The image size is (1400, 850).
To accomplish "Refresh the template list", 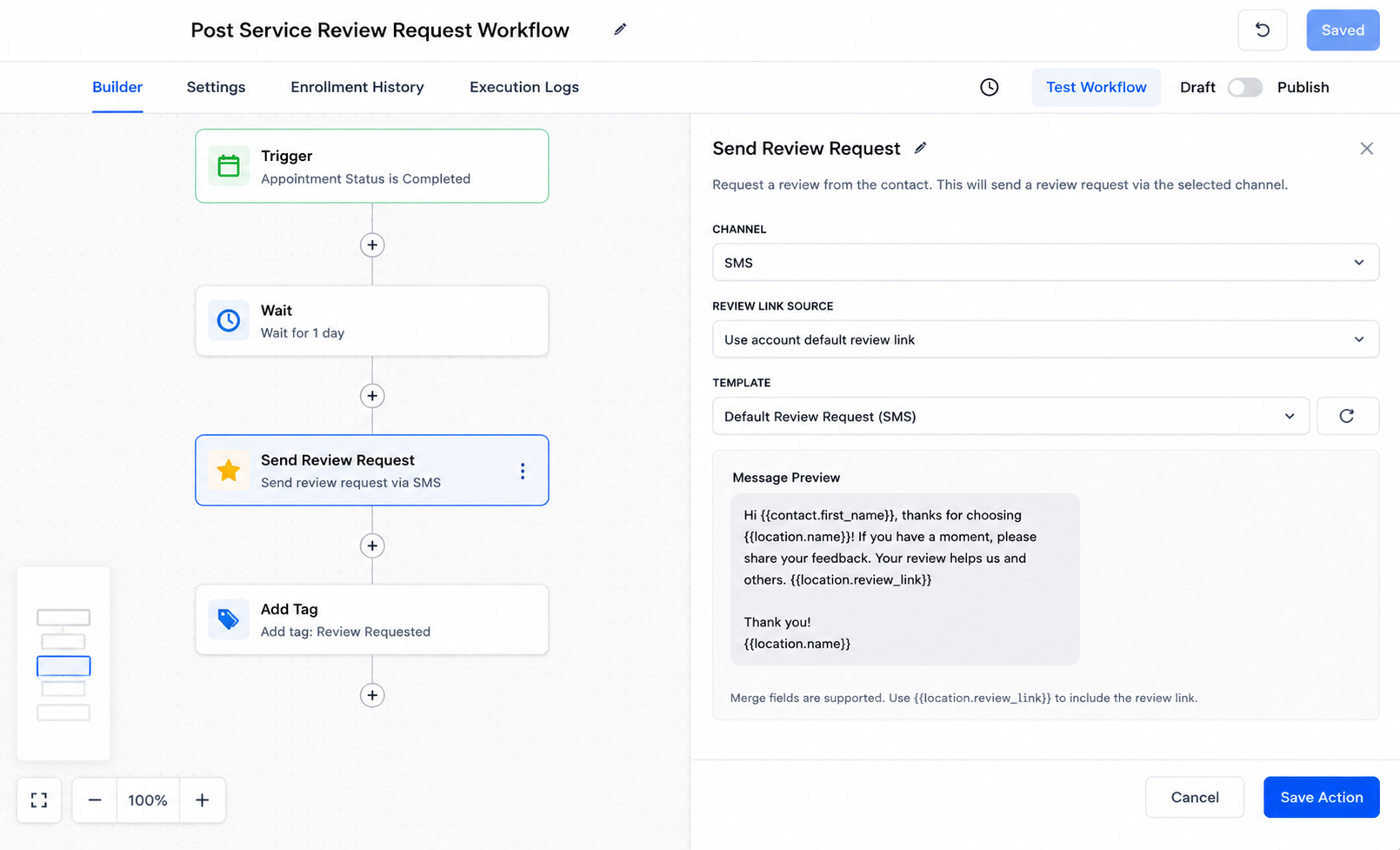I will [x=1348, y=416].
